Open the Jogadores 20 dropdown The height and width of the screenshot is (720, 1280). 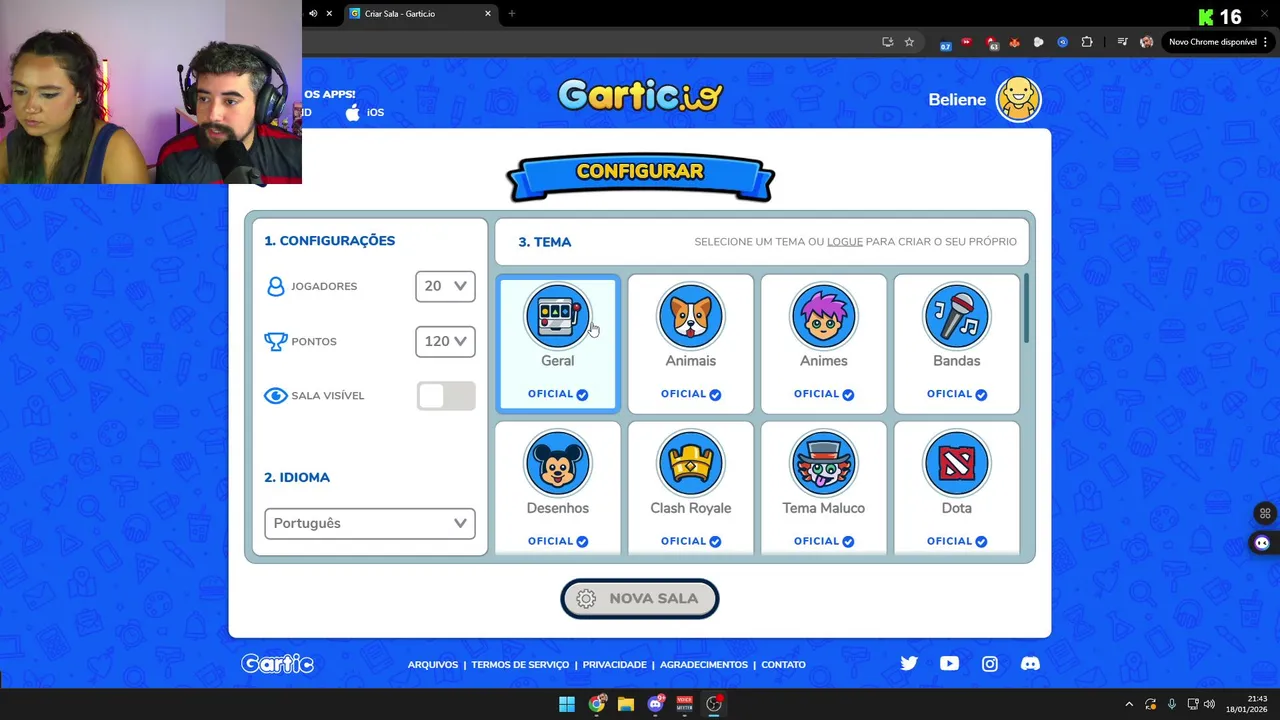point(445,286)
